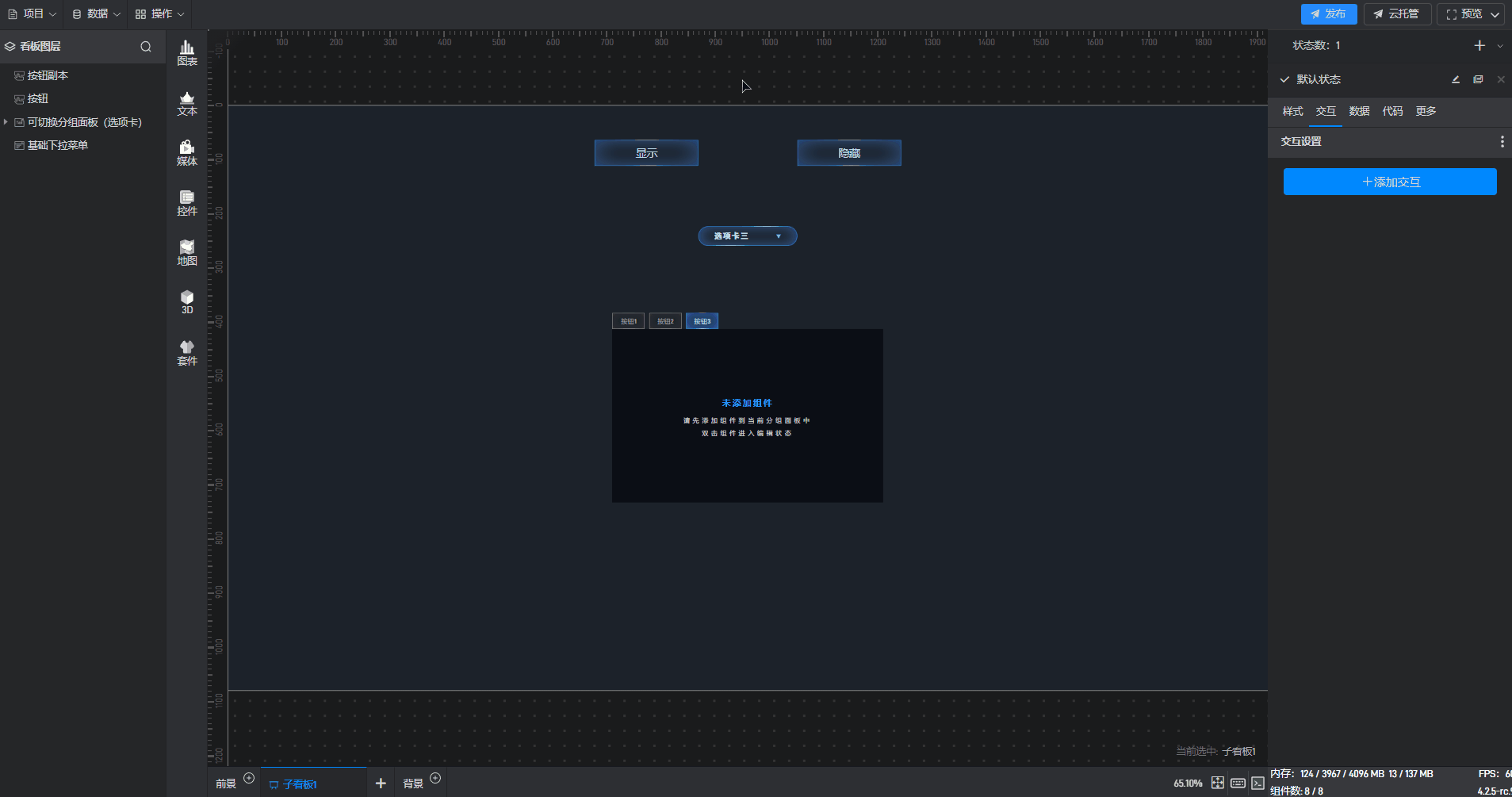Select 按钮3 tab on the panel widget
The height and width of the screenshot is (797, 1512).
(702, 321)
